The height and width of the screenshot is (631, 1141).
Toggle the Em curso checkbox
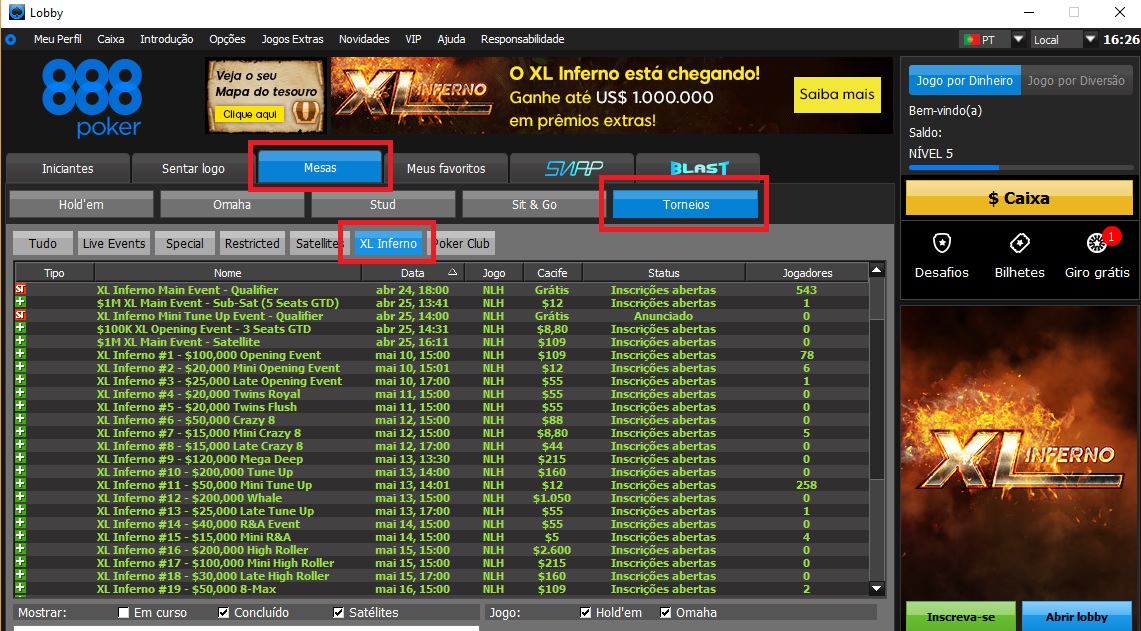click(x=124, y=613)
